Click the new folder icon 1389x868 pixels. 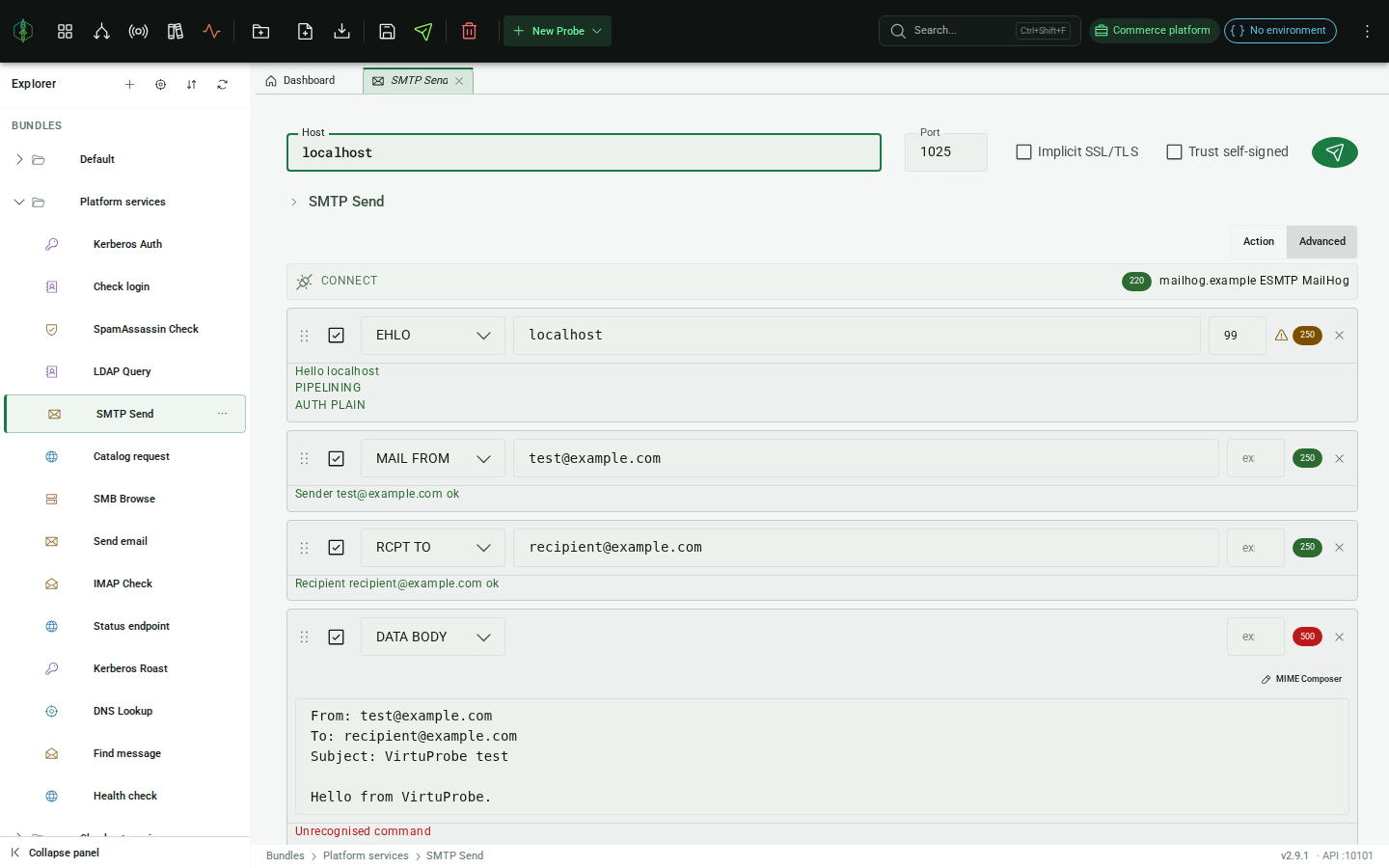(x=260, y=31)
